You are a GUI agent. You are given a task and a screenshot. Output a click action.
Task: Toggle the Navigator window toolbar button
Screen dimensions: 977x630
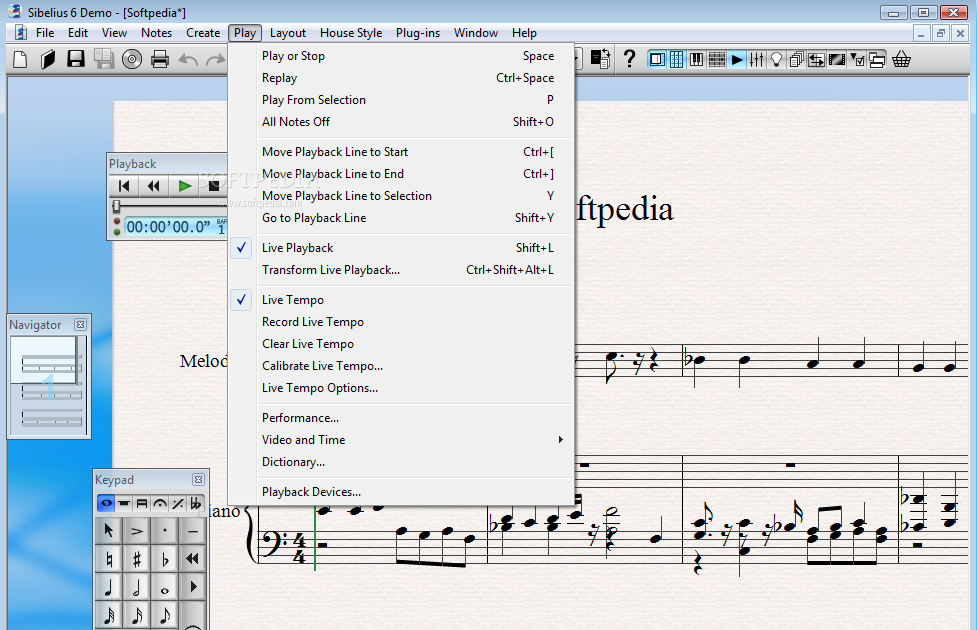click(657, 60)
